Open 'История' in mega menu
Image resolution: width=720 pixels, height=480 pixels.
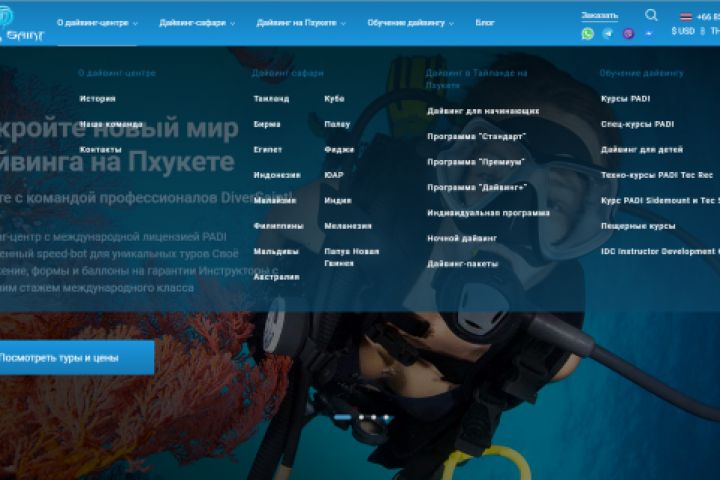(x=97, y=99)
